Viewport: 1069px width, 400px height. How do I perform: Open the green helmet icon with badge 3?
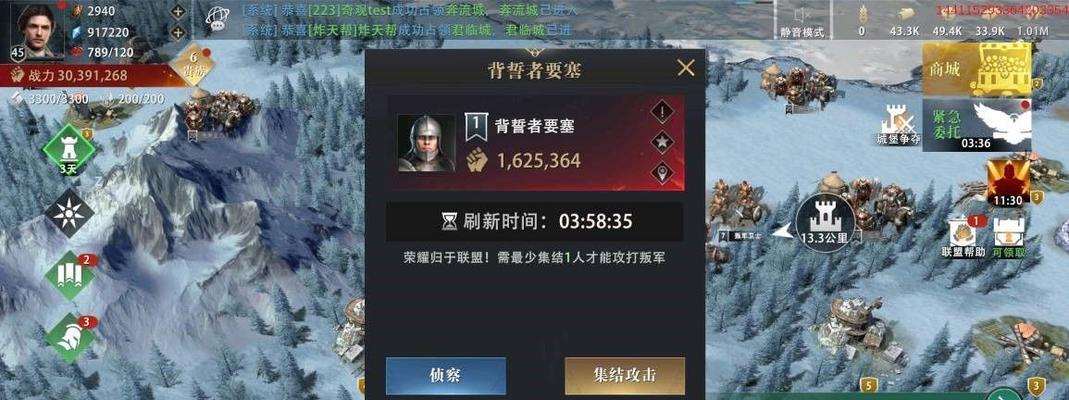click(x=70, y=337)
